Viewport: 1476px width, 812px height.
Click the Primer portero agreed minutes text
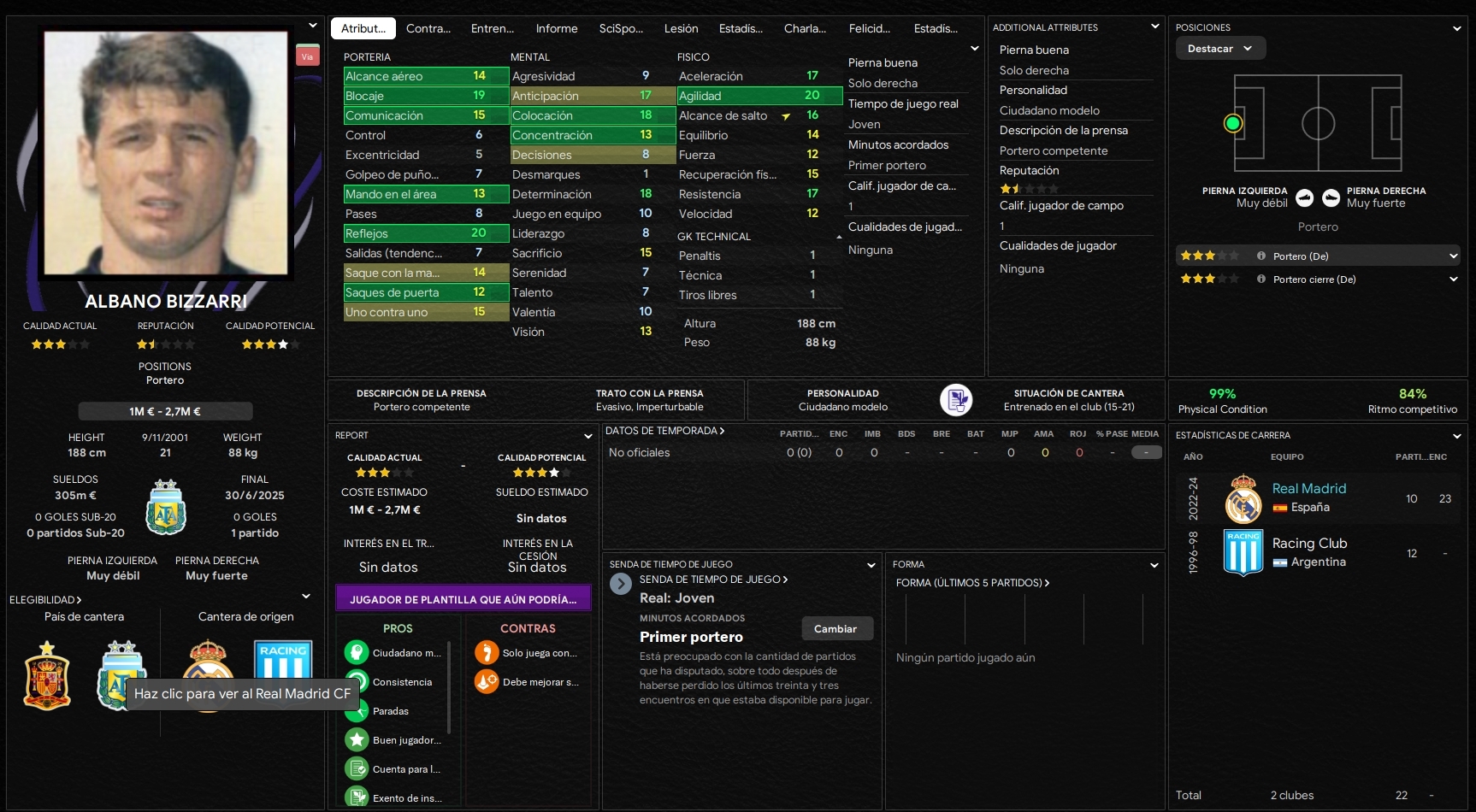click(691, 637)
